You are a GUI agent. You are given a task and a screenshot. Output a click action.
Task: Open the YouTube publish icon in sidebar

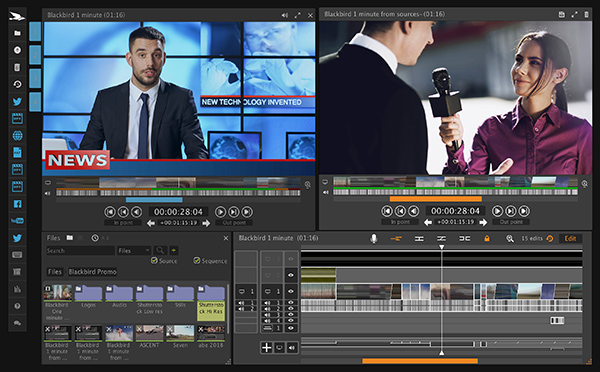tap(17, 221)
